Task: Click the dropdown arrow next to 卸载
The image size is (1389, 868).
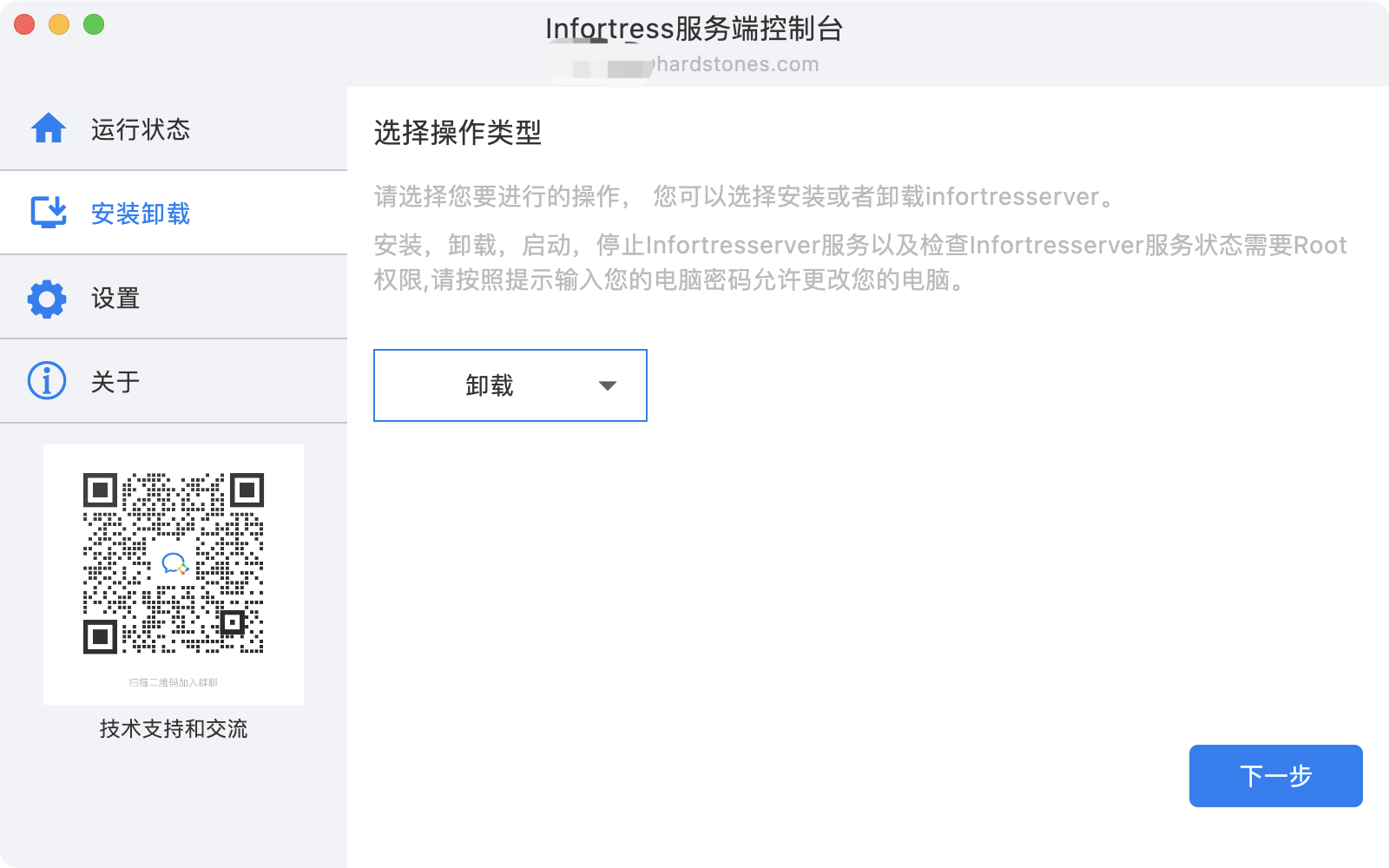Action: (x=608, y=386)
